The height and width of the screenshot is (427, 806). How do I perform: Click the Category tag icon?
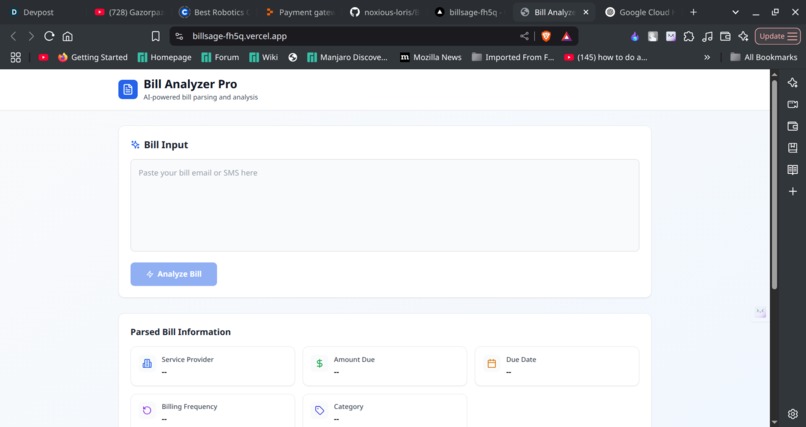319,410
